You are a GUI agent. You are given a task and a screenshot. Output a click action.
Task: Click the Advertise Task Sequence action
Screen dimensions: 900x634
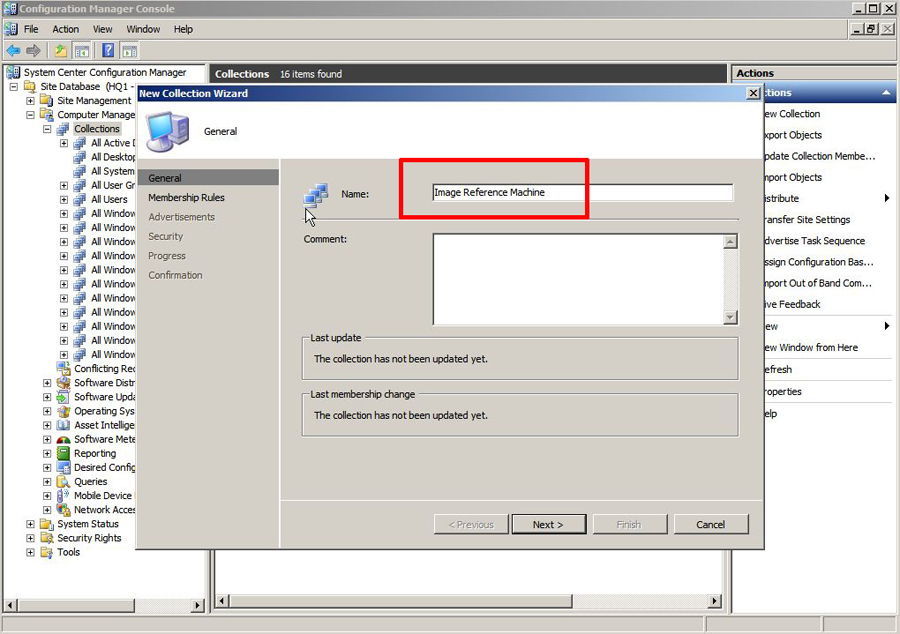point(814,241)
